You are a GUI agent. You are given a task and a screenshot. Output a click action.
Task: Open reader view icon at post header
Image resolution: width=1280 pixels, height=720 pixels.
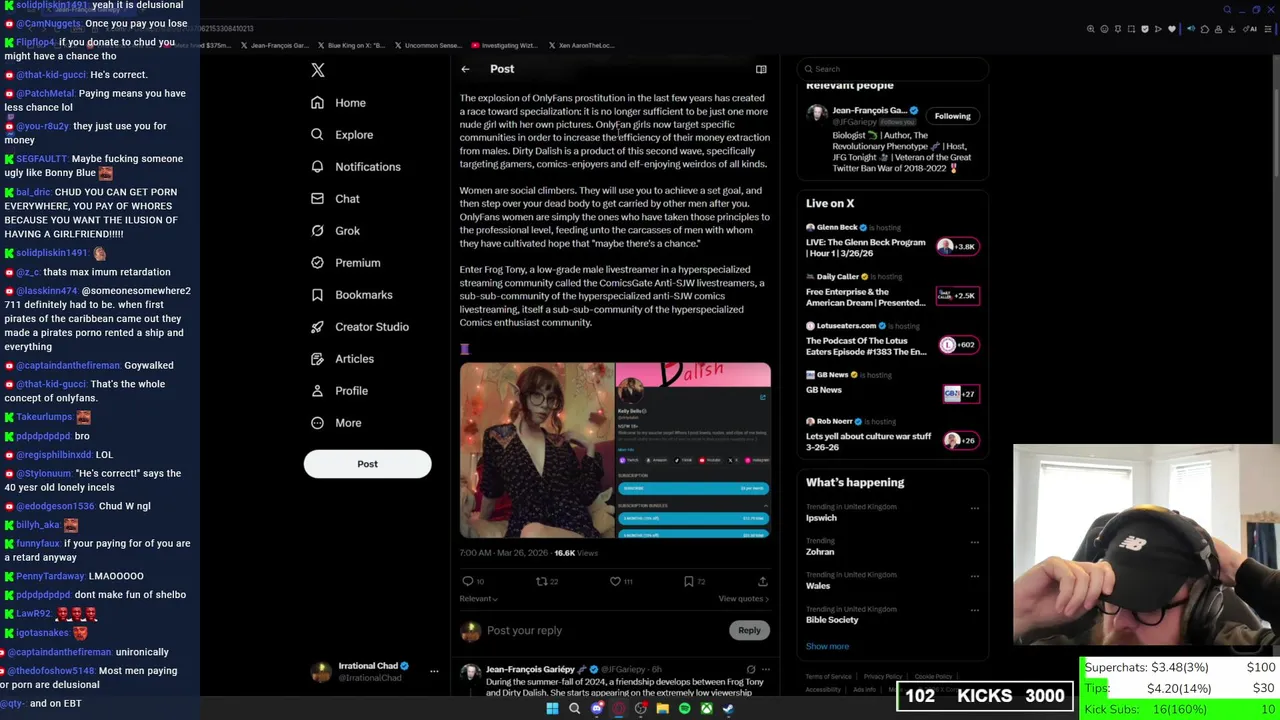[761, 69]
